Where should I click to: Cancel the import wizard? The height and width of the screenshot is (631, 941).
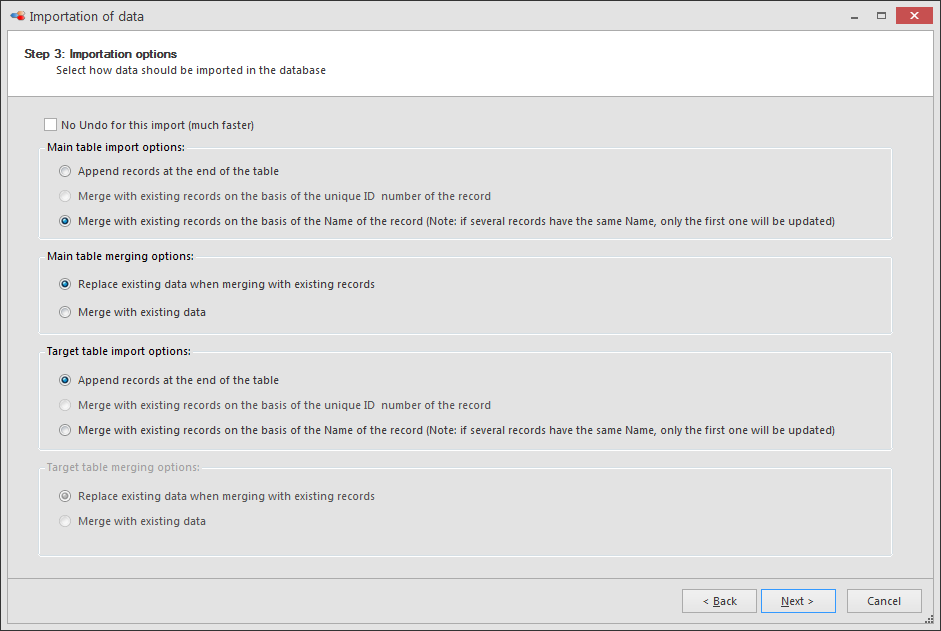point(884,601)
